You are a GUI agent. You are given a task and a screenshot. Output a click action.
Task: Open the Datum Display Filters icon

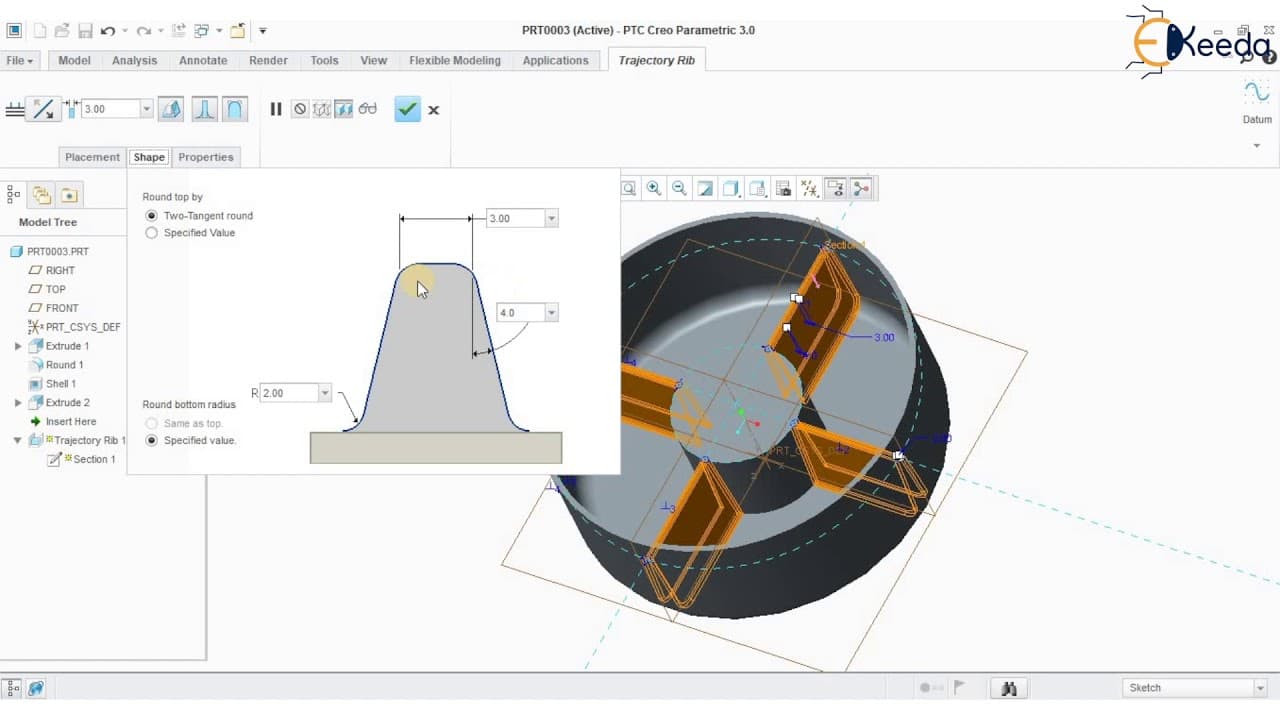tap(809, 188)
